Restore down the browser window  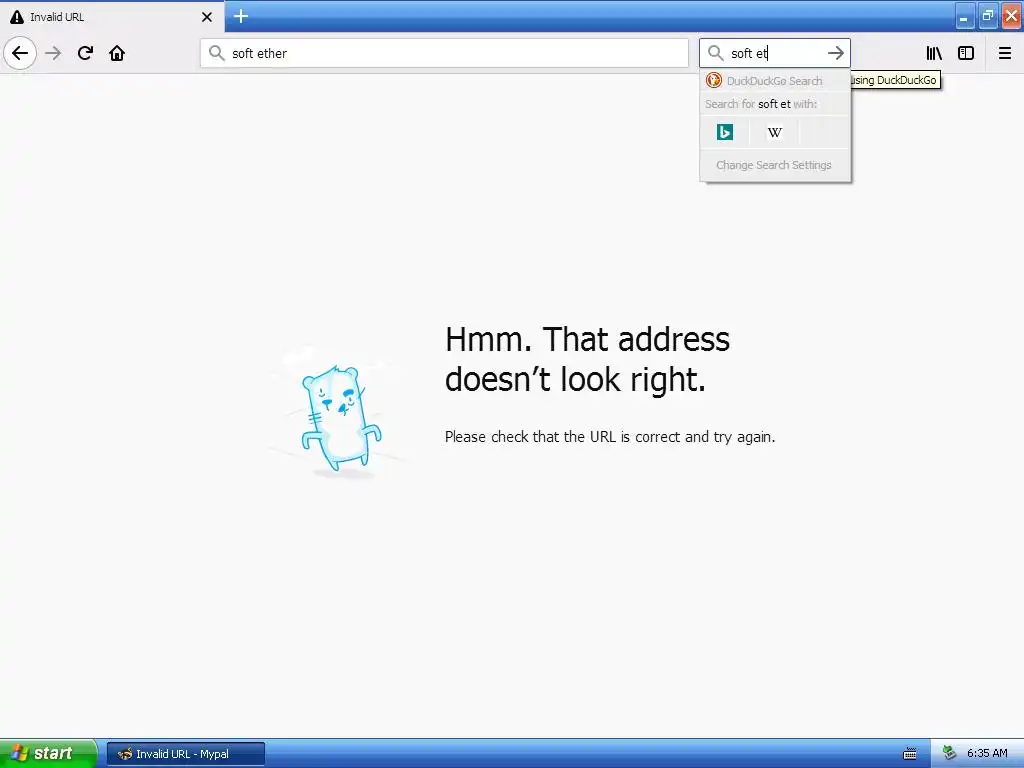tap(987, 16)
